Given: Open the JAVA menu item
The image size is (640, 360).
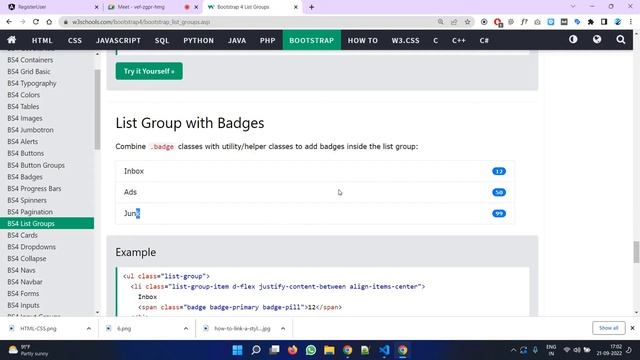Looking at the screenshot, I should (237, 40).
